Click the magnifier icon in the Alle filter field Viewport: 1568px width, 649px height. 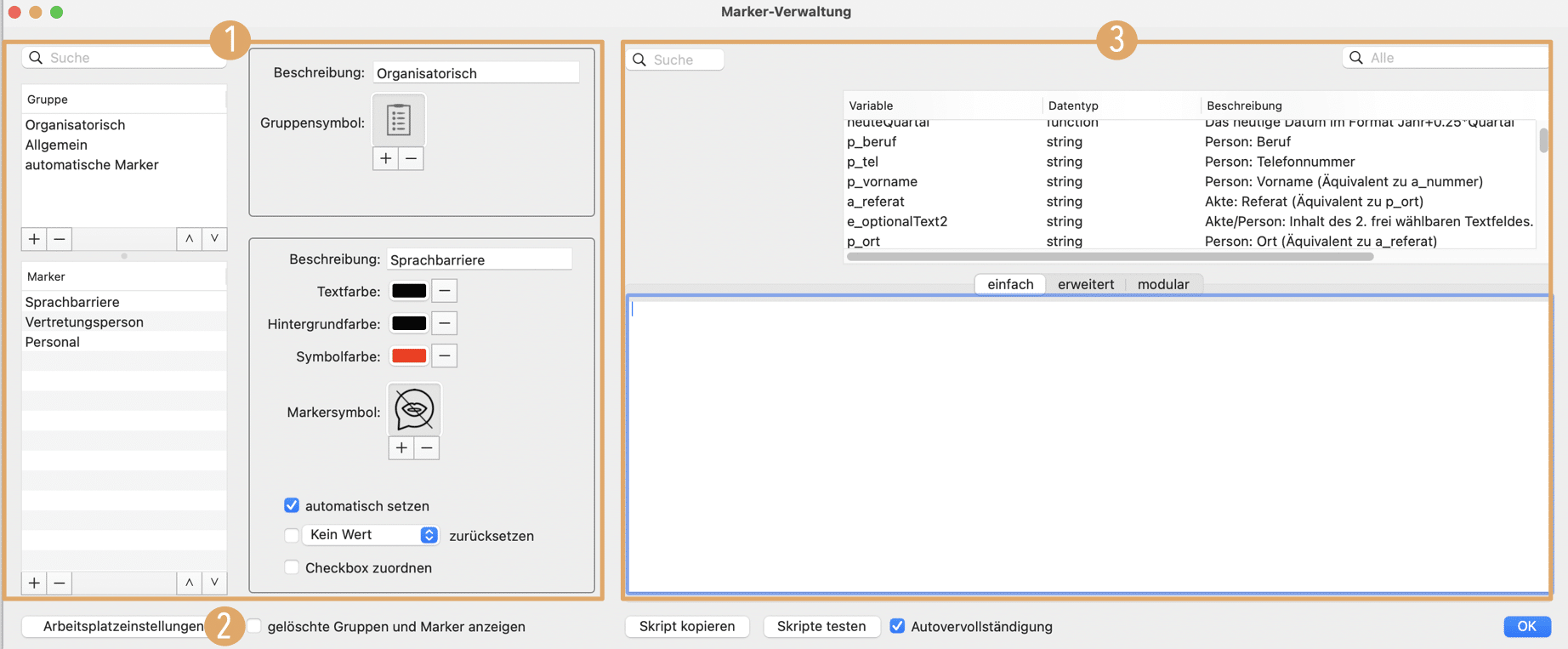pos(1356,58)
